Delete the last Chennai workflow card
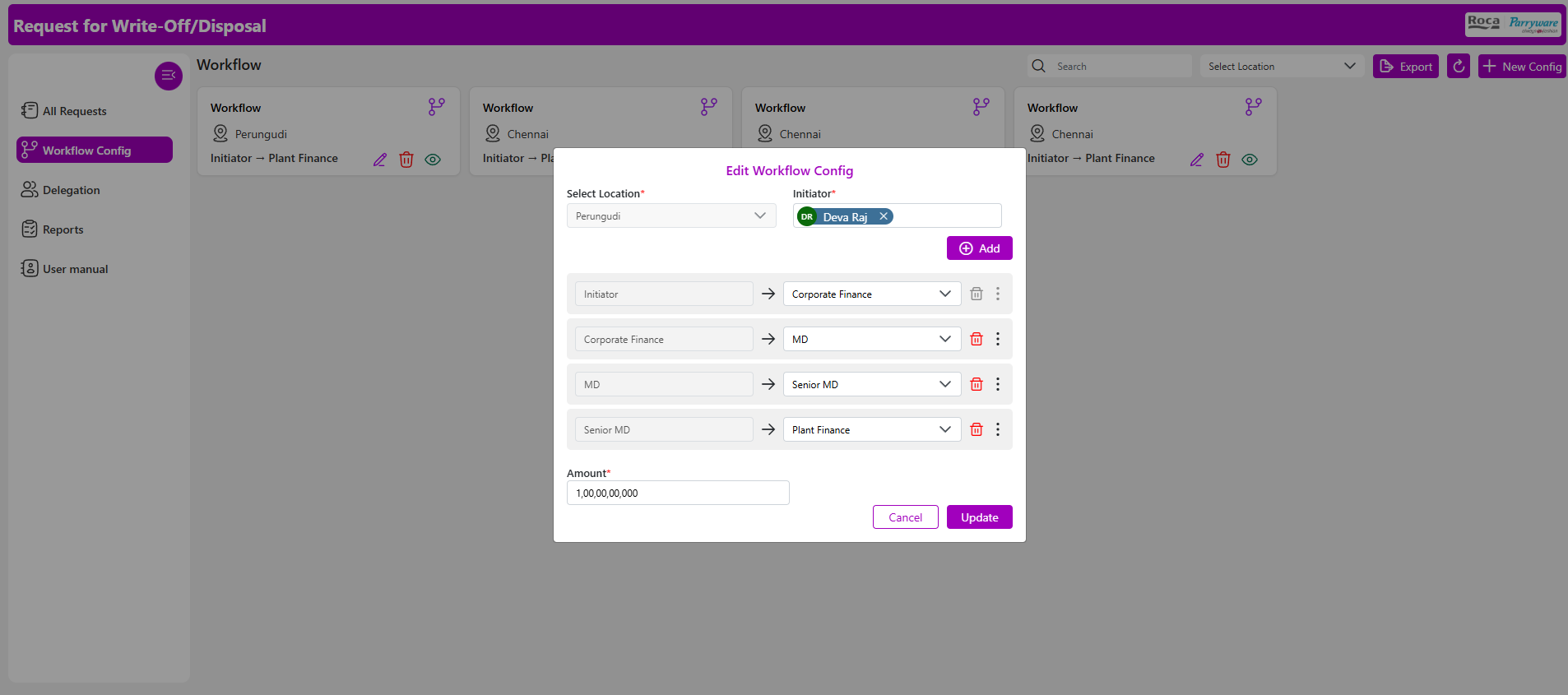 pos(1223,160)
